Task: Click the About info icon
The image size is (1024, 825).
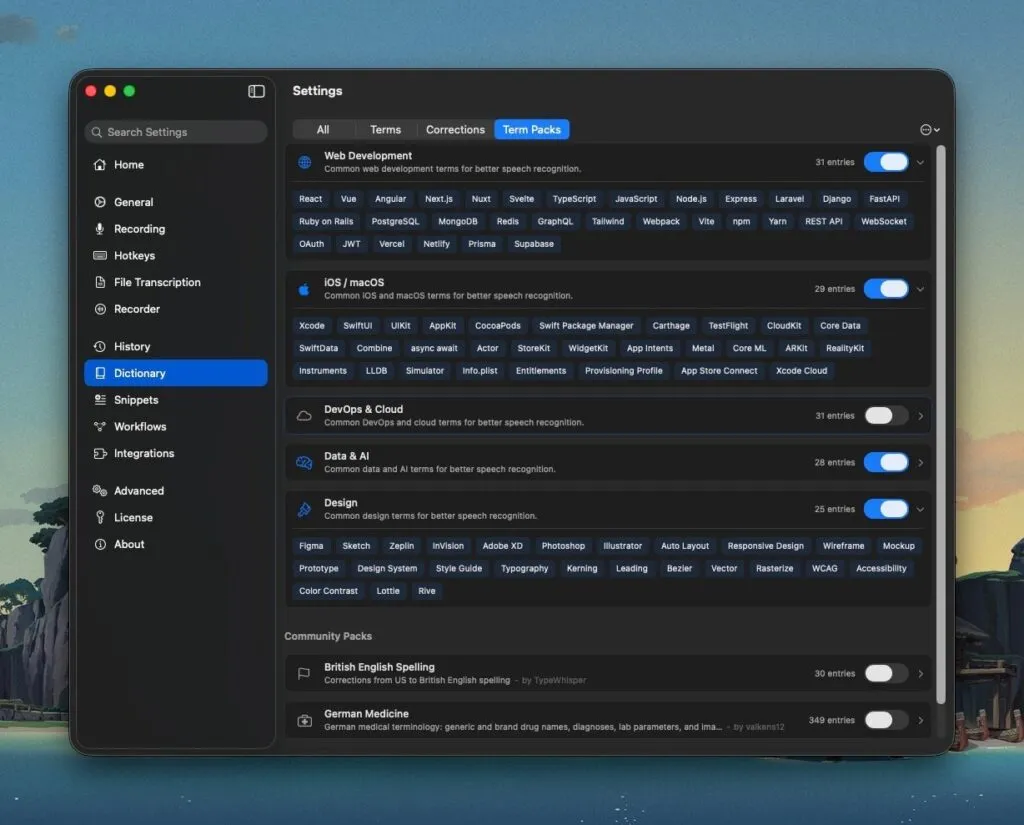Action: [100, 544]
